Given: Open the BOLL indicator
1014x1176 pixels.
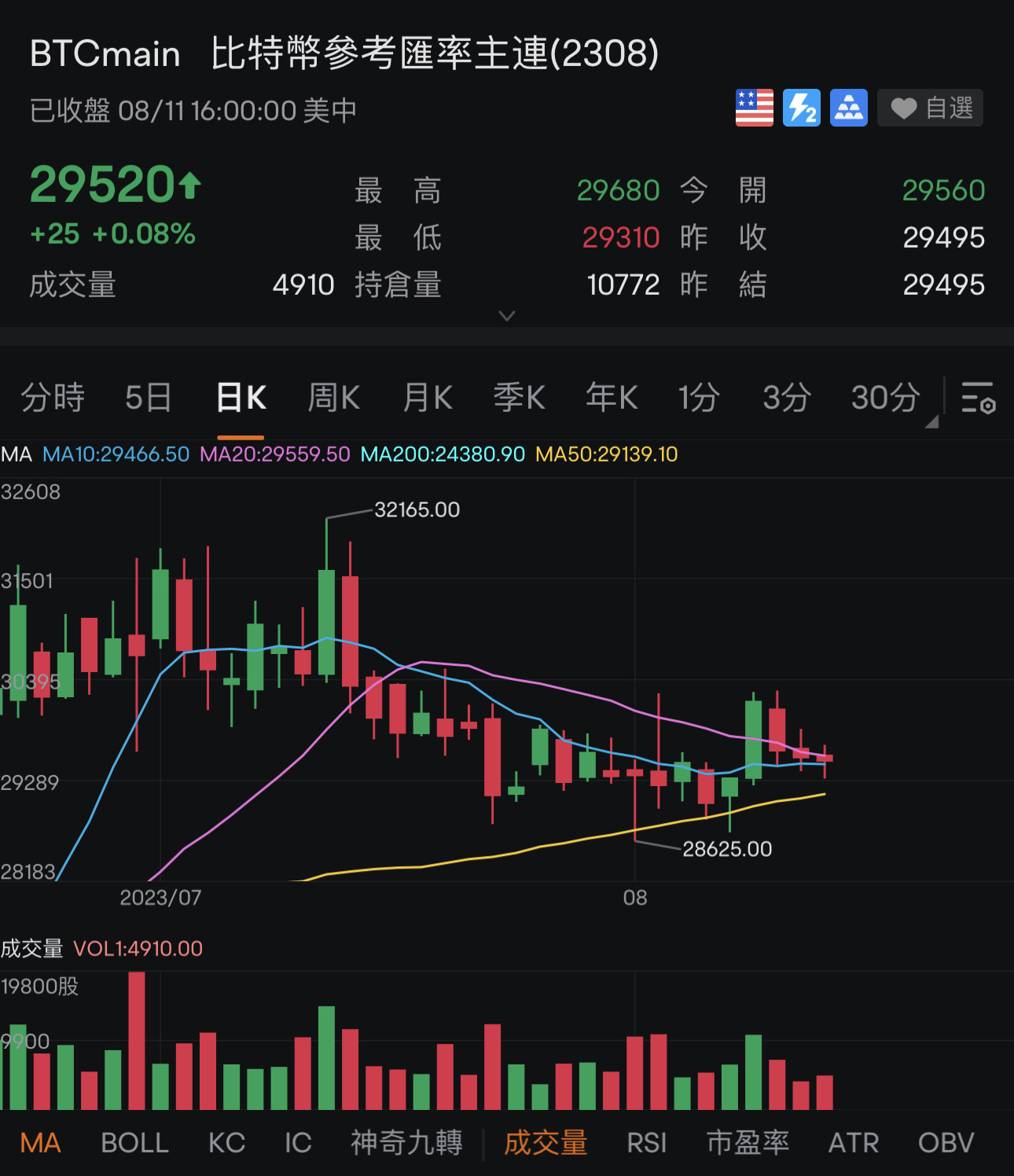Looking at the screenshot, I should pyautogui.click(x=134, y=1143).
